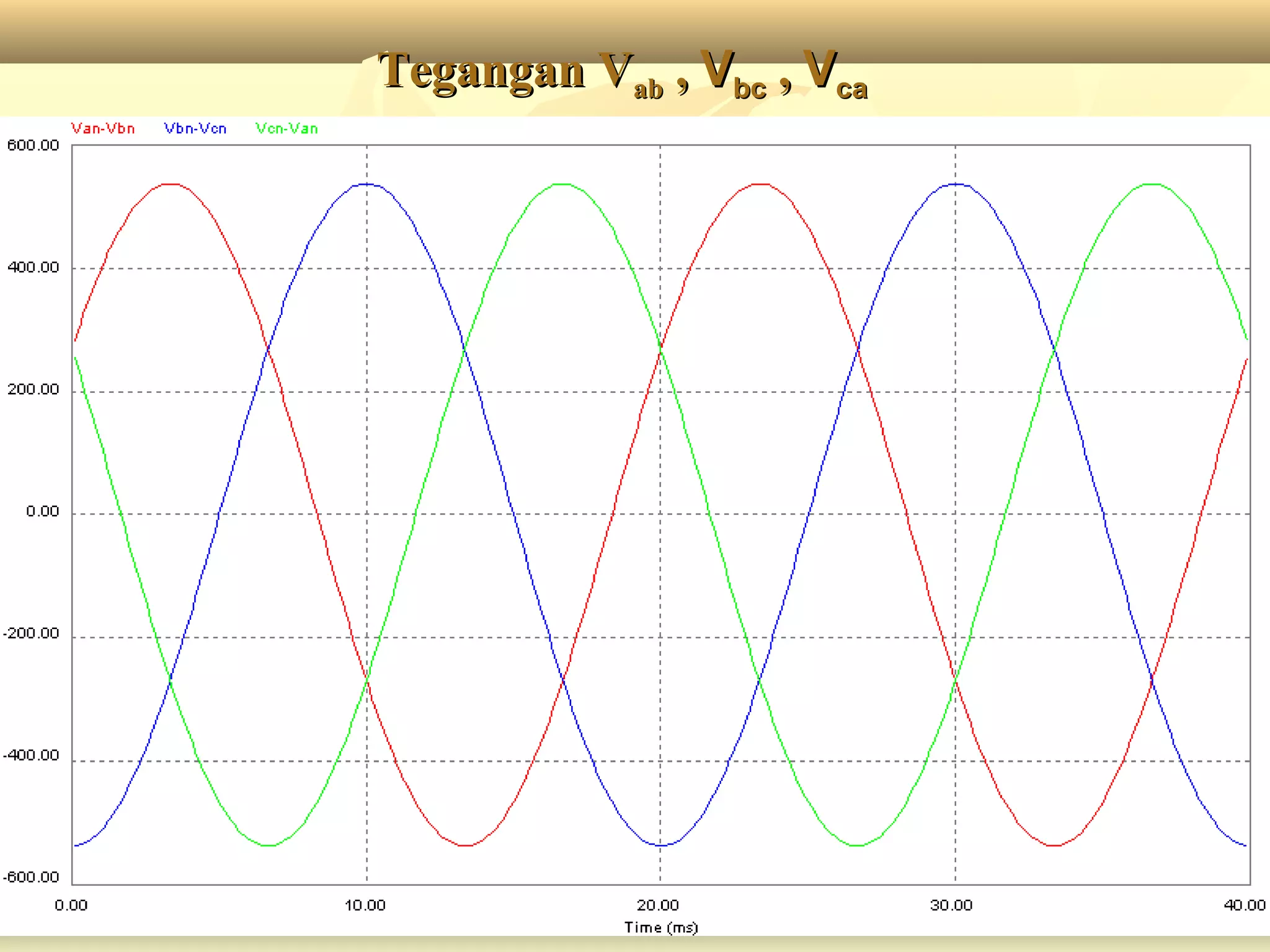1270x952 pixels.
Task: Click the -400.00 y-axis label
Action: click(32, 756)
